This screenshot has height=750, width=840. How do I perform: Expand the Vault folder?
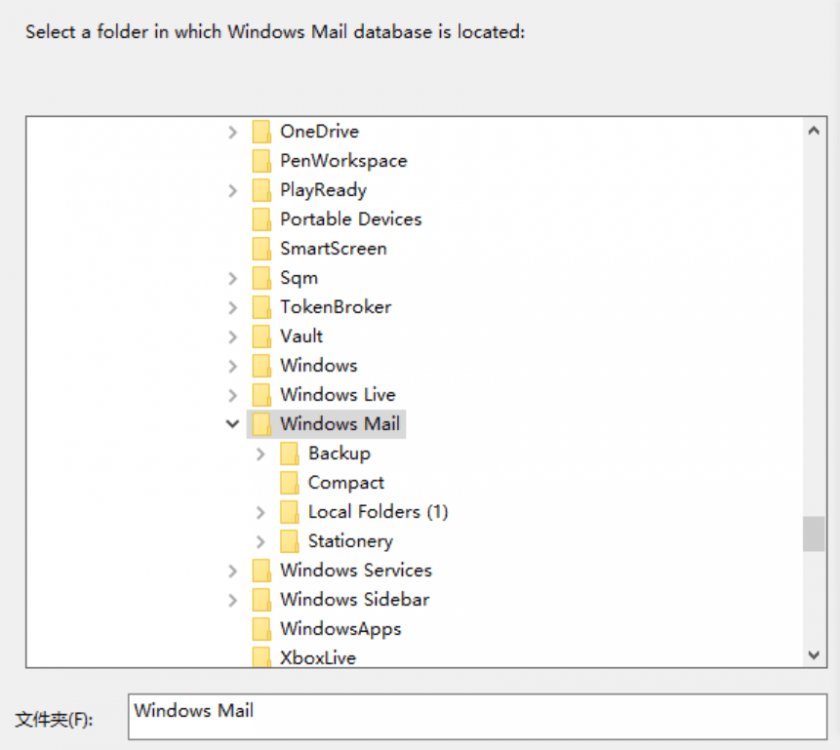232,336
